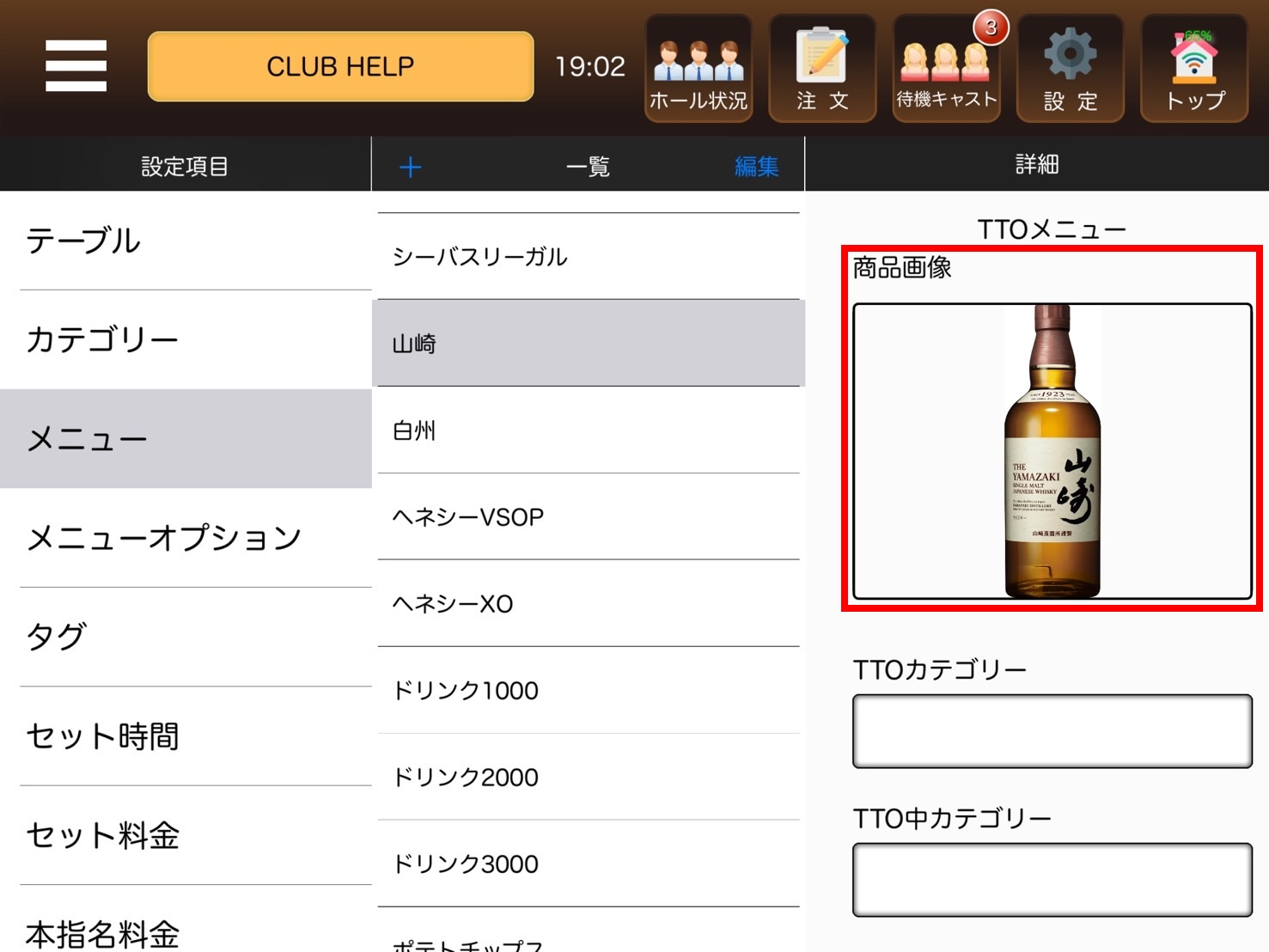Select メニューオプション settings item
Viewport: 1269px width, 952px height.
[x=186, y=539]
